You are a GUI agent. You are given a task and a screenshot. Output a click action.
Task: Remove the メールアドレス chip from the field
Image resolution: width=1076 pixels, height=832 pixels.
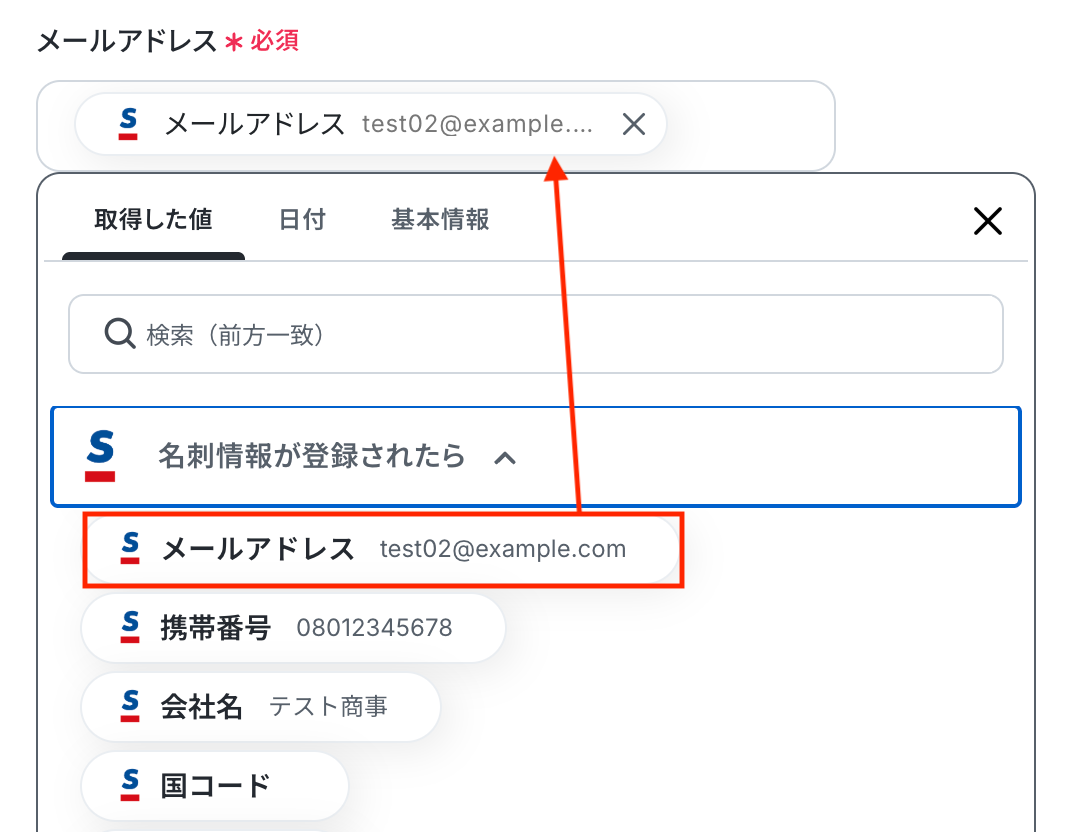point(634,124)
